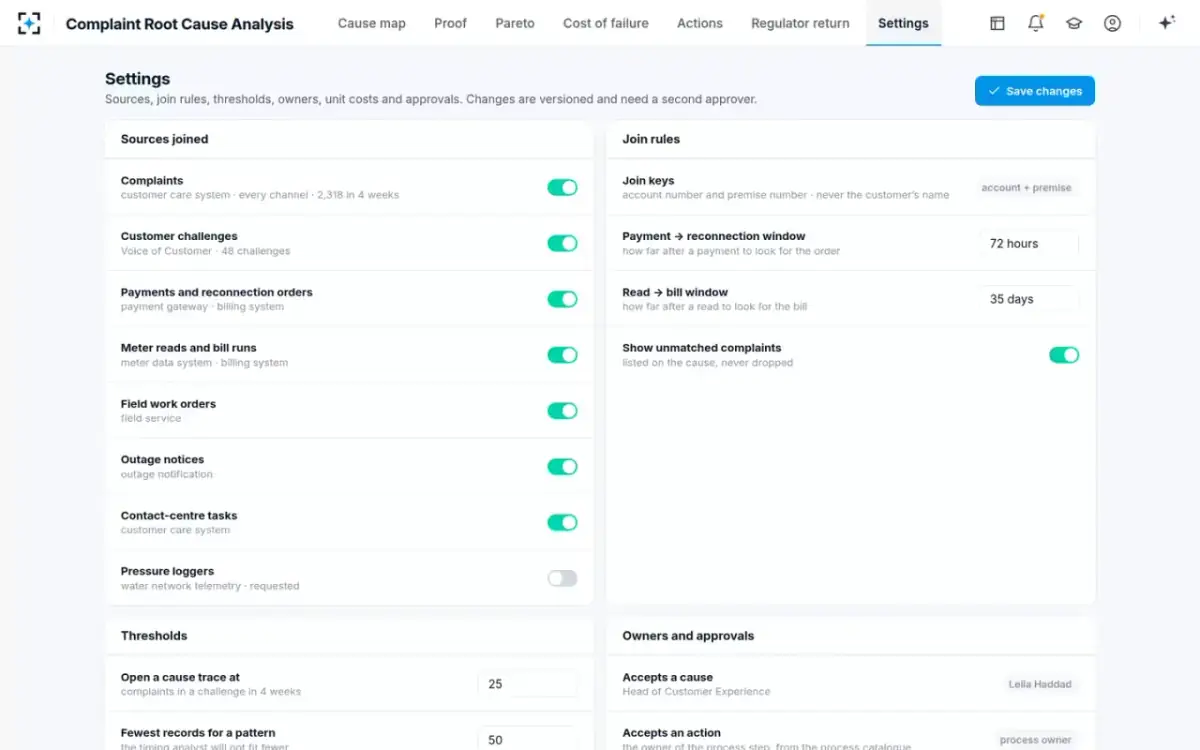Click the app logo icon

click(29, 23)
